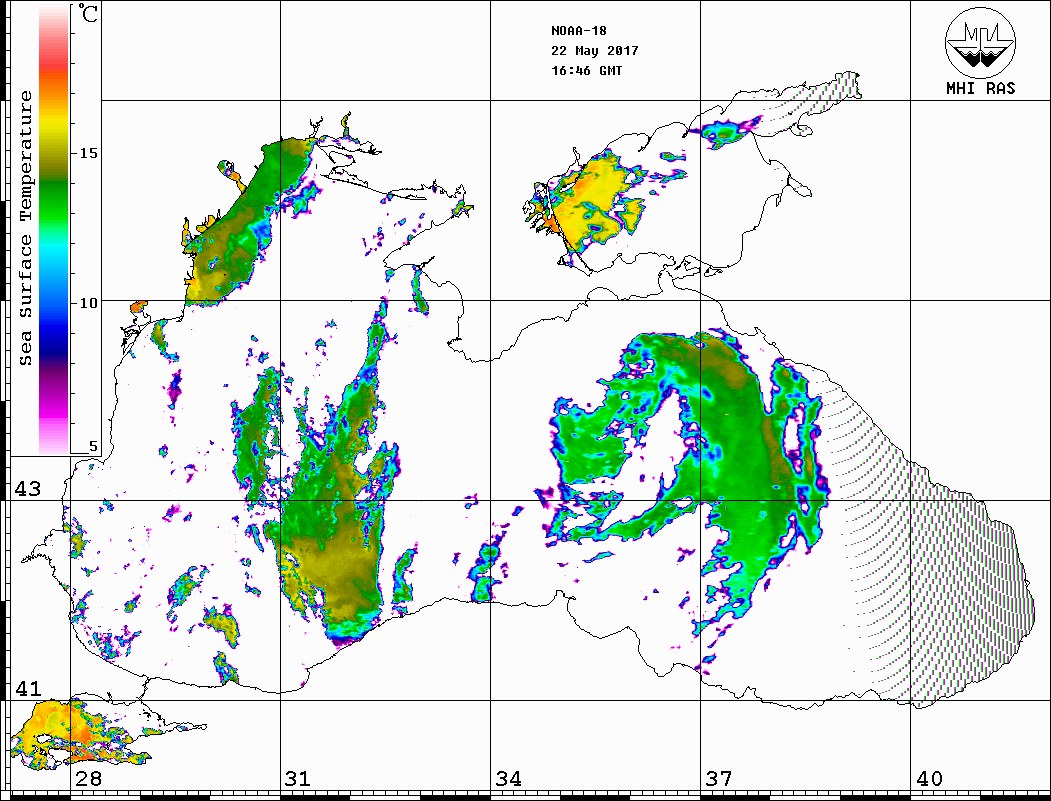This screenshot has height=801, width=1051.
Task: Click the latitude 43 axis label
Action: [x=27, y=489]
